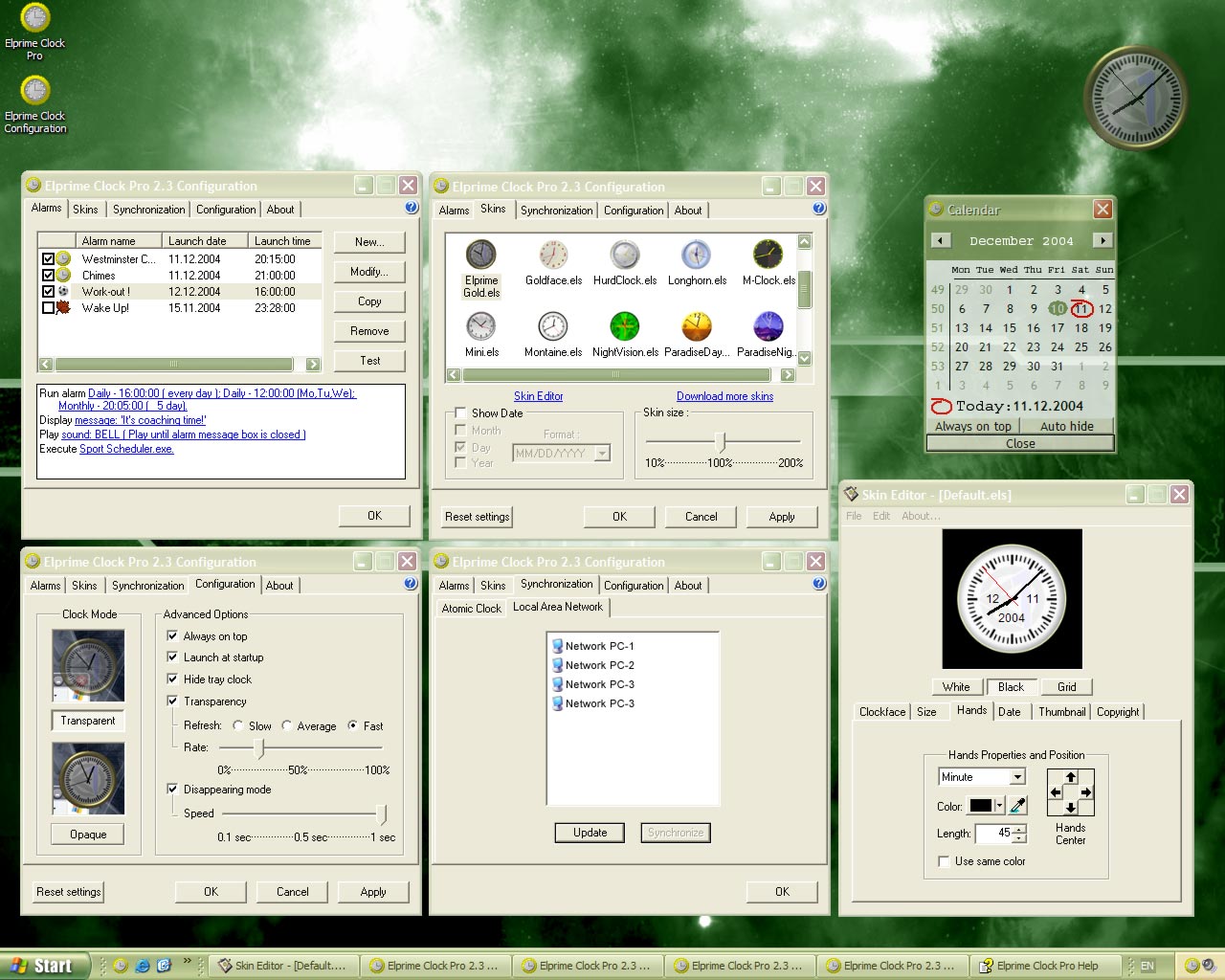
Task: Move hands center right arrow
Action: (1086, 792)
